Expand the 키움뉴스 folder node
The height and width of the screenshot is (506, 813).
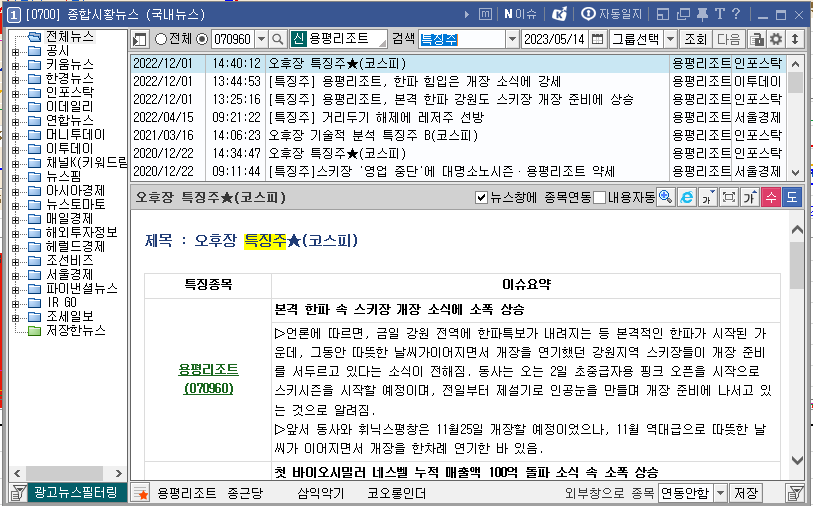click(15, 66)
